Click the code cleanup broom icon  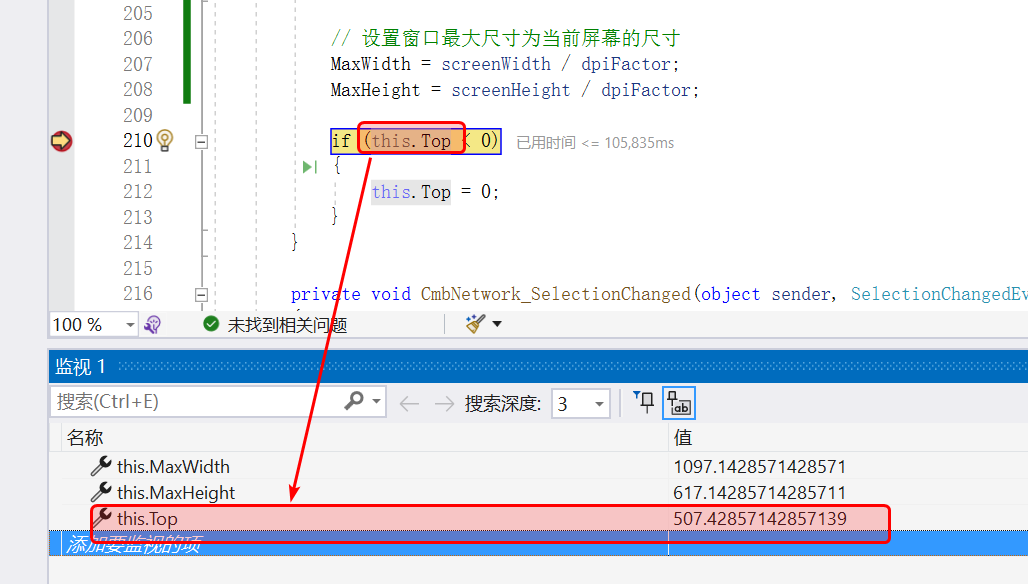click(x=474, y=324)
